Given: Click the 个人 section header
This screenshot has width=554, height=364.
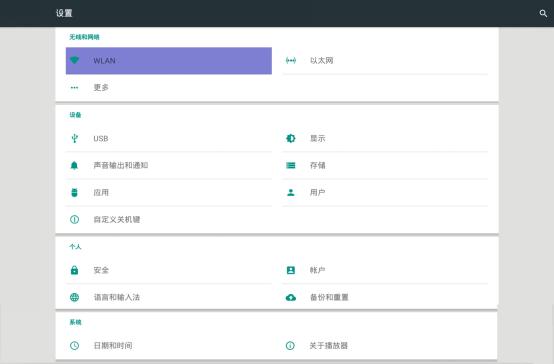Looking at the screenshot, I should 75,247.
